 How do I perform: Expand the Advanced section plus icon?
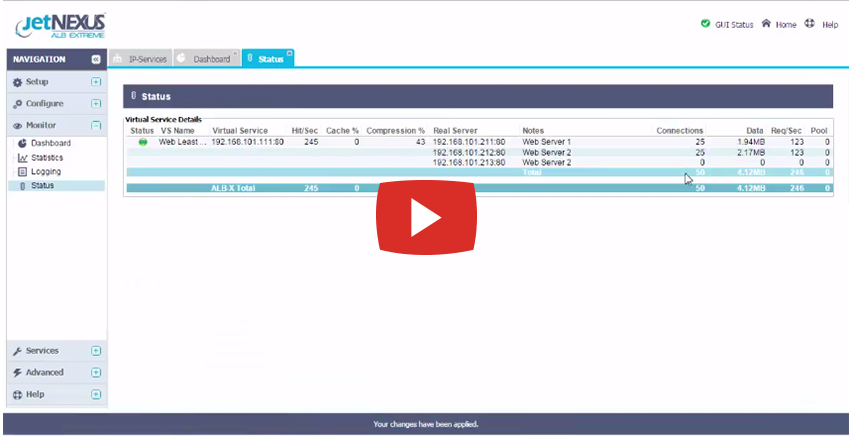(x=96, y=373)
